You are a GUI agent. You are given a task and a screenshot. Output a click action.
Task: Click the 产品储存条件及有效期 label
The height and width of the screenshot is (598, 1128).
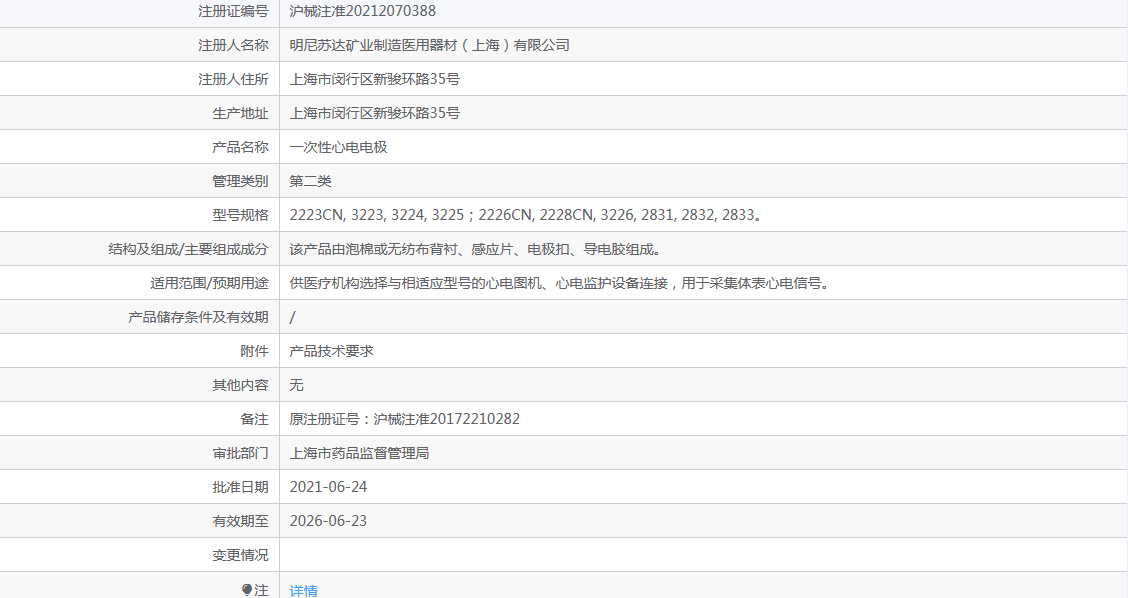198,317
